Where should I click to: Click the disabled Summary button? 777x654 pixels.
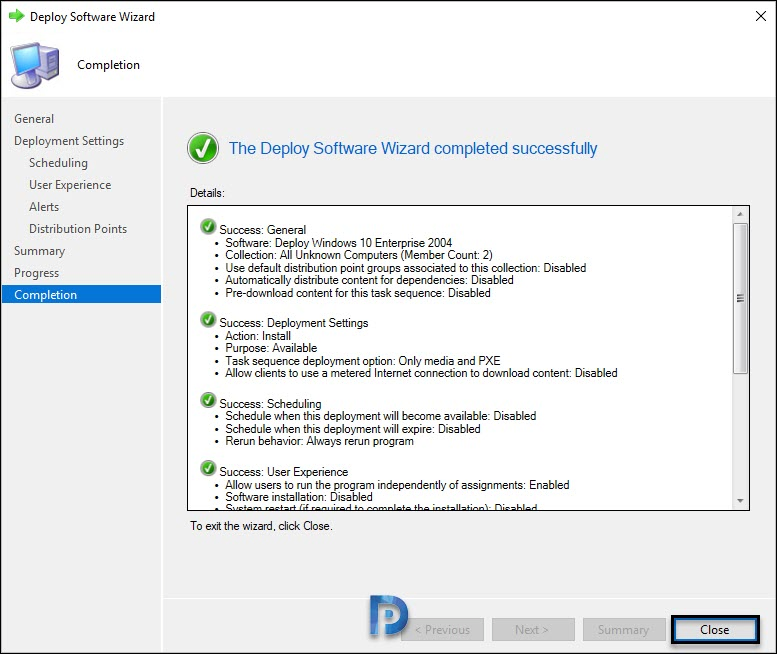(623, 630)
